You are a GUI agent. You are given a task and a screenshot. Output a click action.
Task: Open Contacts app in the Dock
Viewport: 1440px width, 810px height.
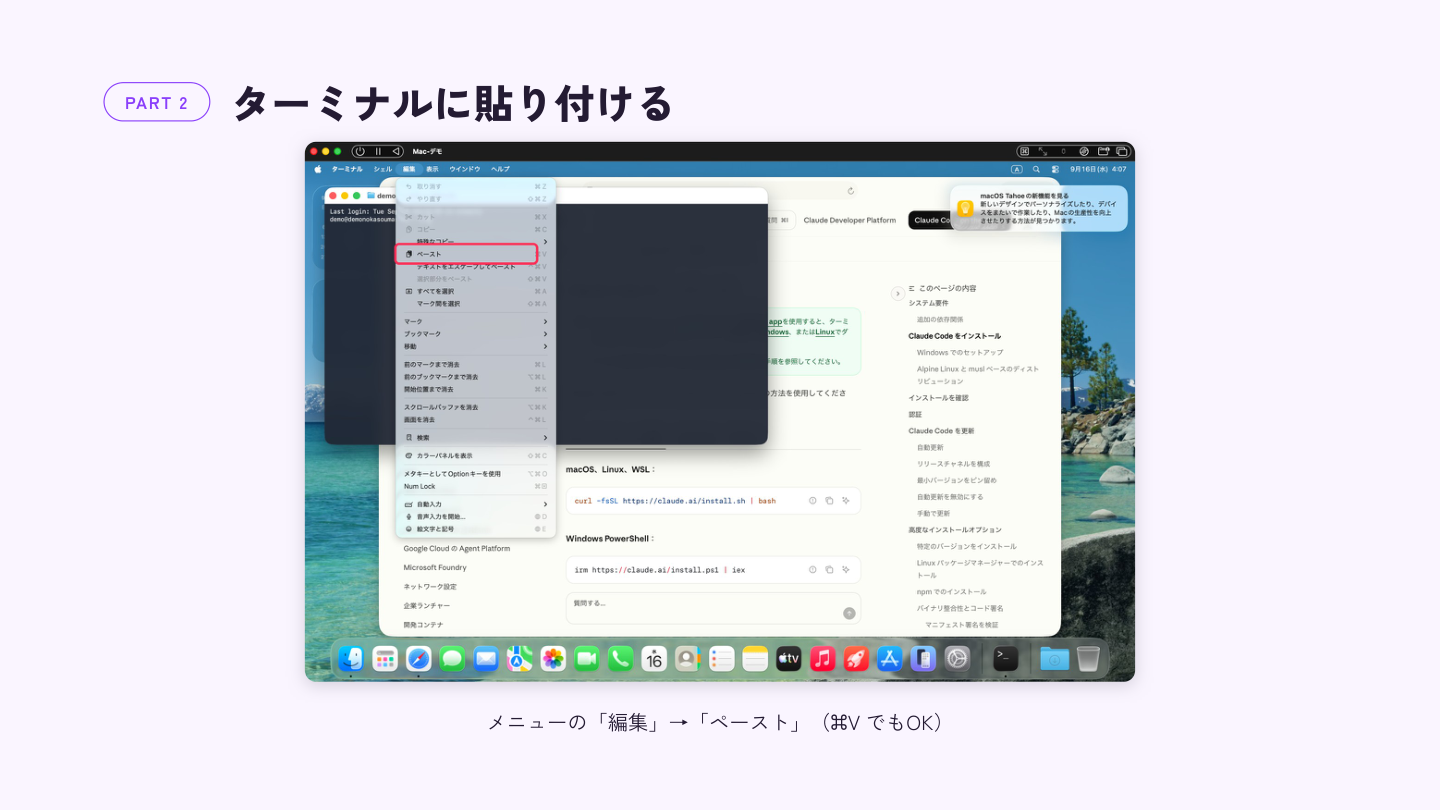[x=687, y=658]
